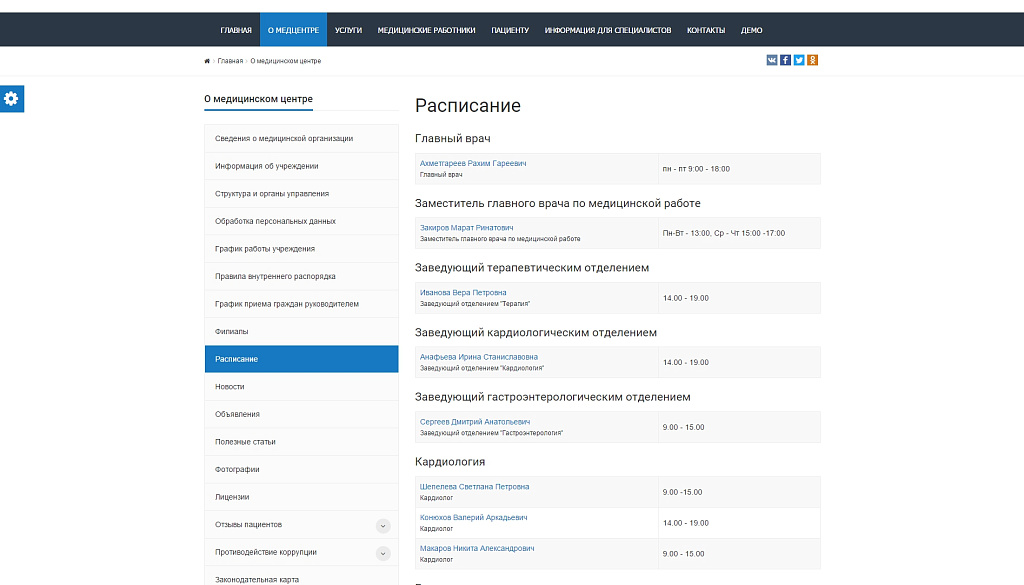
Task: Open the blue gear settings panel
Action: (x=12, y=99)
